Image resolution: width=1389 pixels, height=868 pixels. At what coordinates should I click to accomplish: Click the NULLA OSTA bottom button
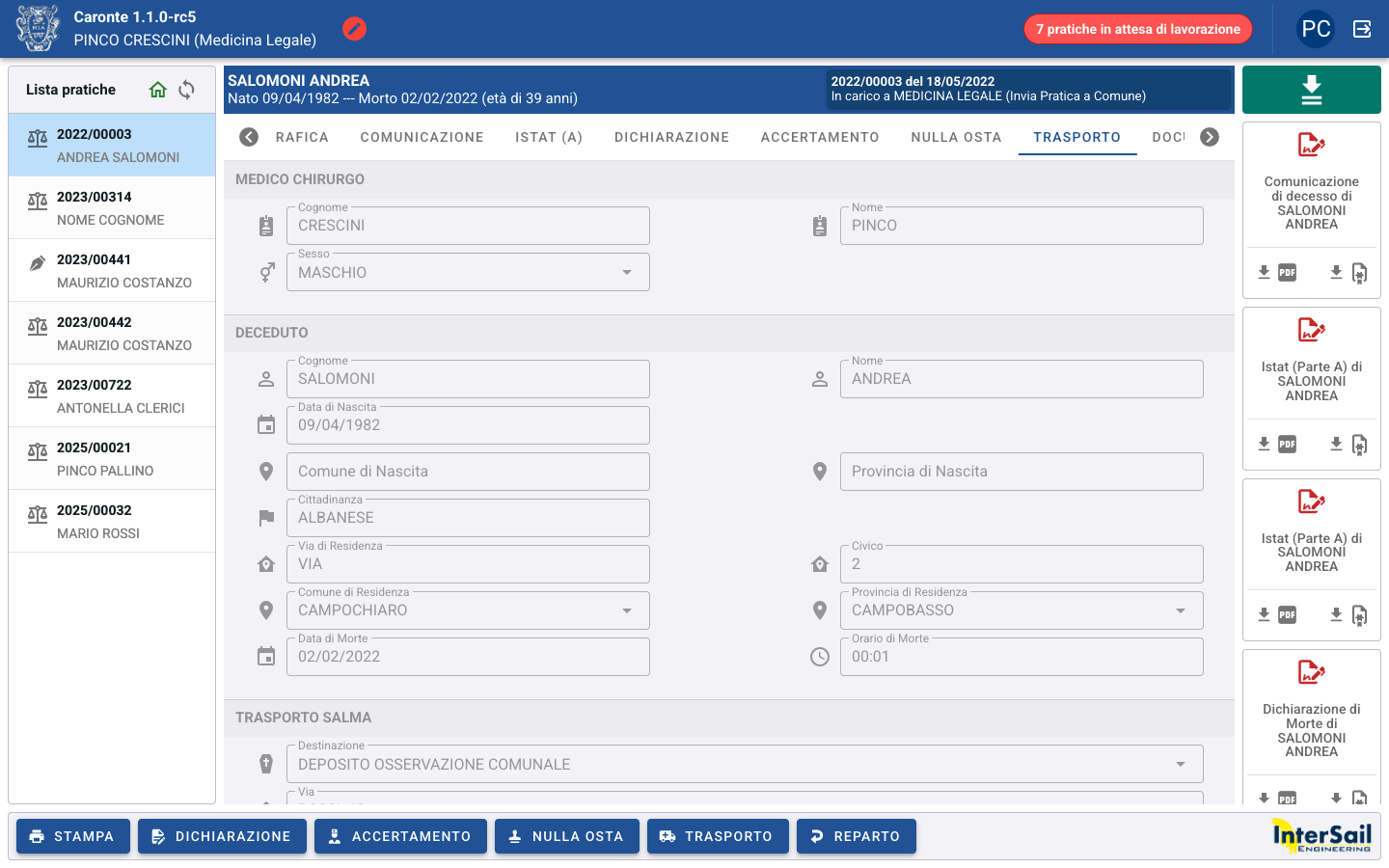[567, 836]
